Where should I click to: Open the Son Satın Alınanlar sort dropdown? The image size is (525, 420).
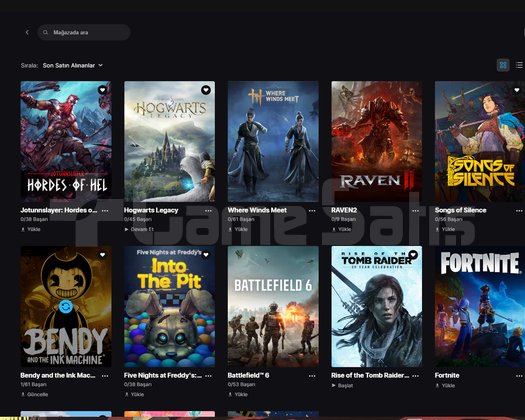[72, 65]
